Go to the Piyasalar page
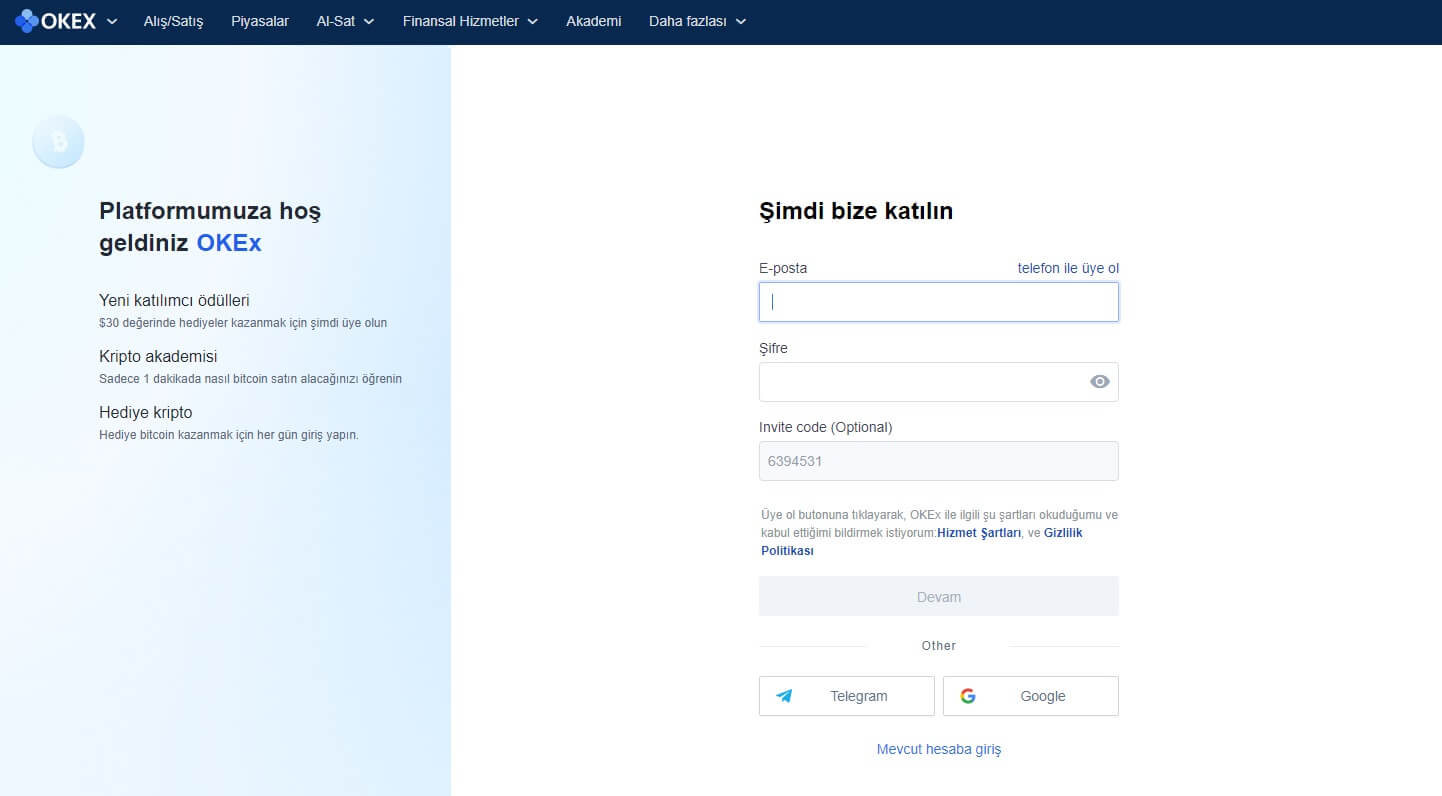 (260, 21)
